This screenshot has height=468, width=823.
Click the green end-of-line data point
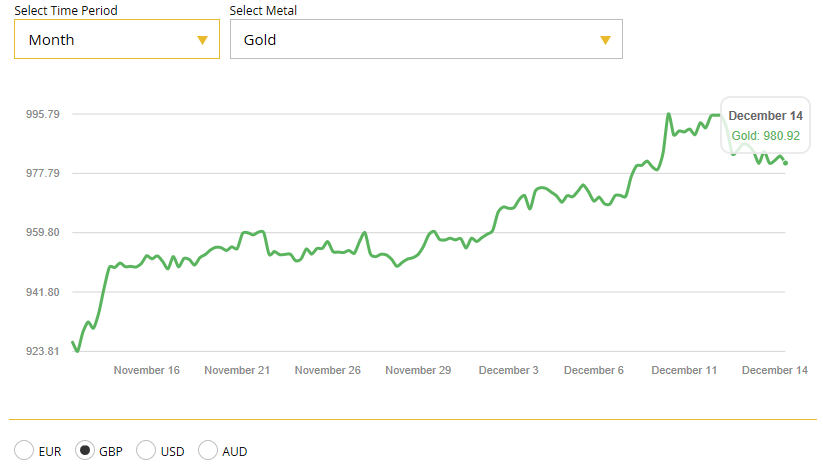[x=786, y=163]
